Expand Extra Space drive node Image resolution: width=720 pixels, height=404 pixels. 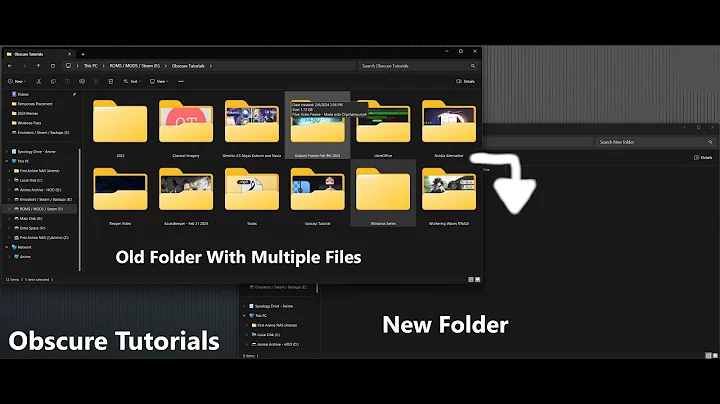pos(9,228)
